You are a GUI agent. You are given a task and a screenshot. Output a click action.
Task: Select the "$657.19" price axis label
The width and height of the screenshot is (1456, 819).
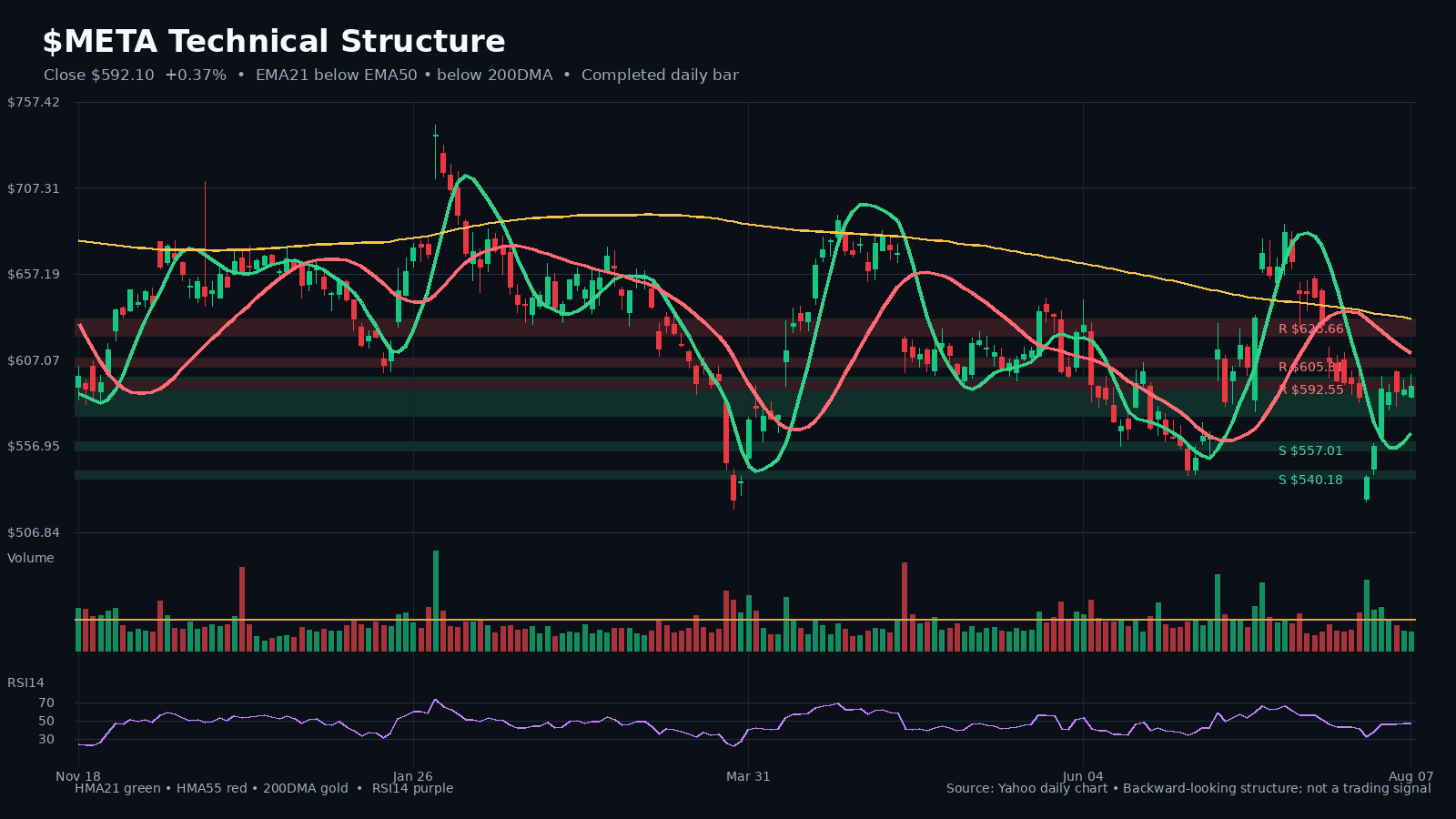pyautogui.click(x=34, y=274)
